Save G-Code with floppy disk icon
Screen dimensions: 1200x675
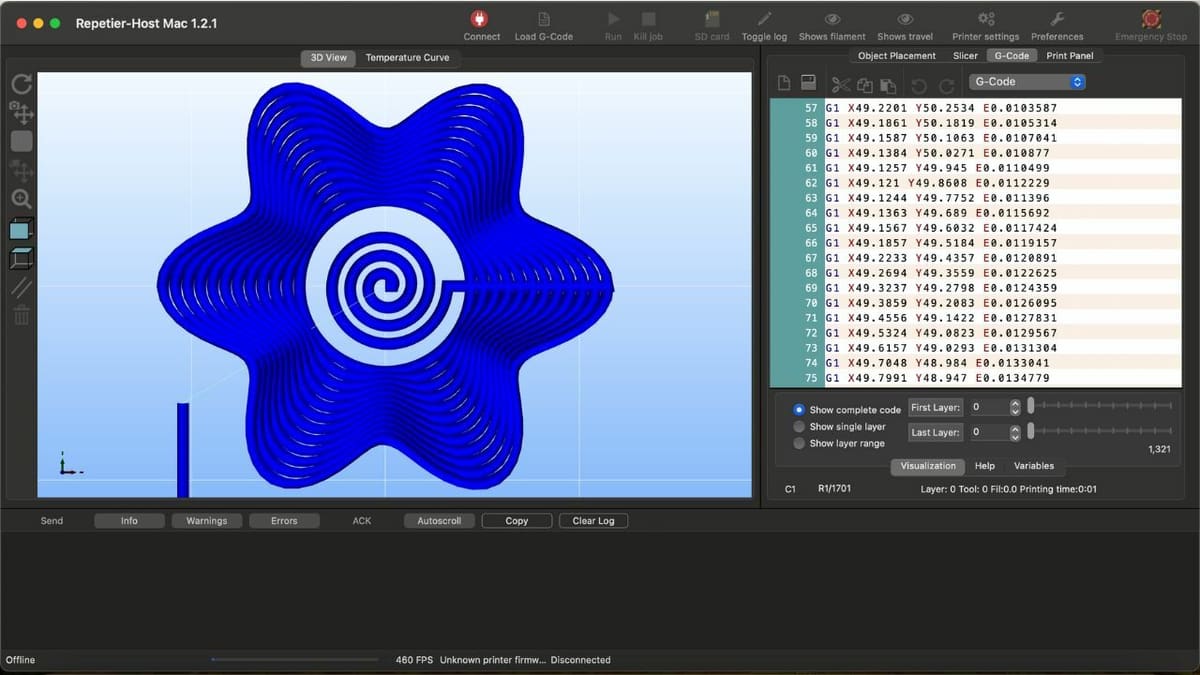[808, 84]
